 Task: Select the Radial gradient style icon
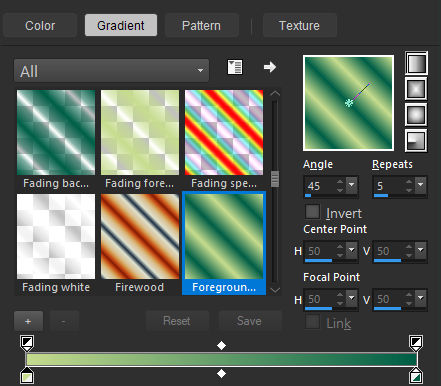[x=416, y=141]
